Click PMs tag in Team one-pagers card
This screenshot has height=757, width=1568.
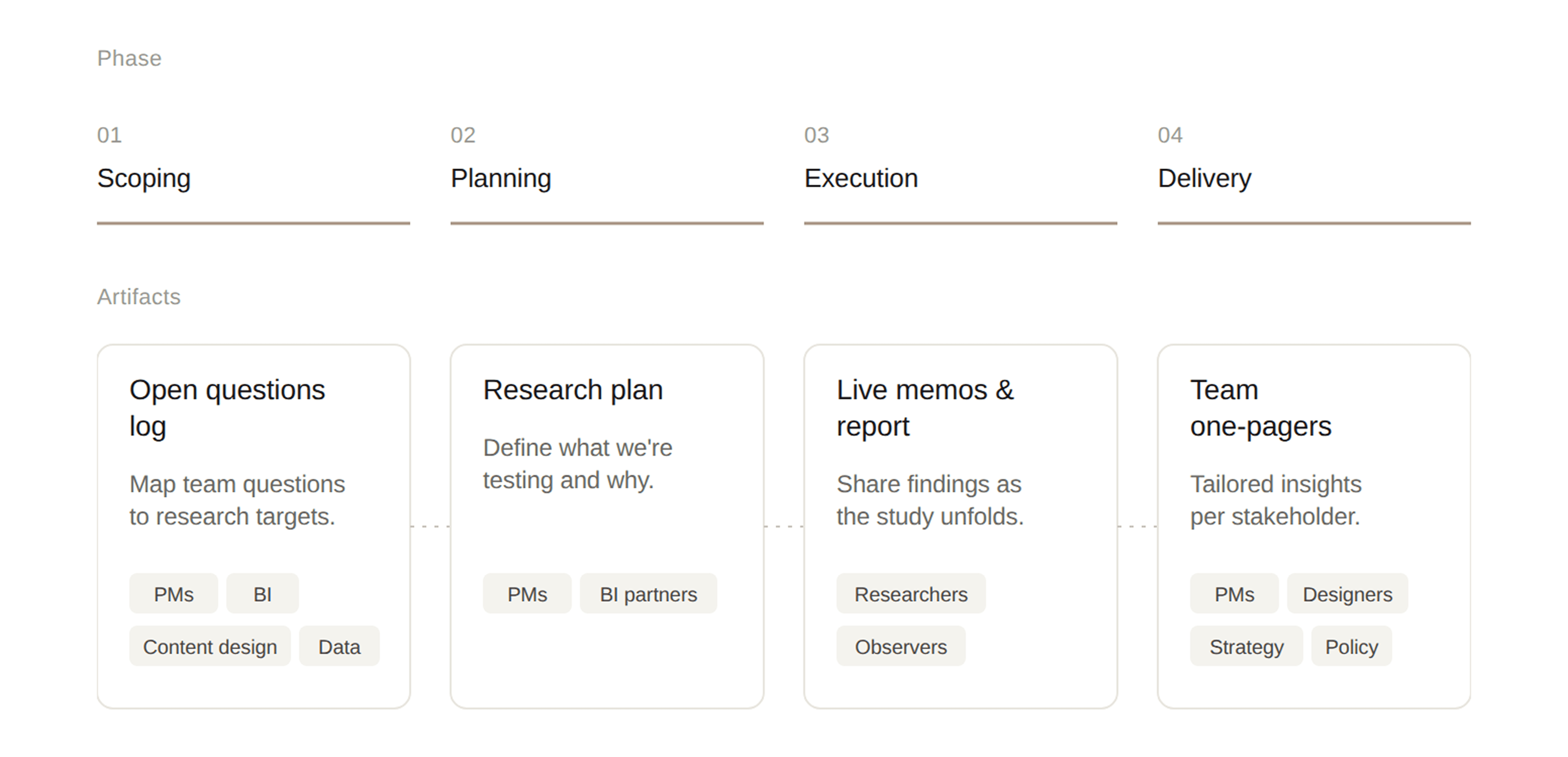tap(1234, 594)
